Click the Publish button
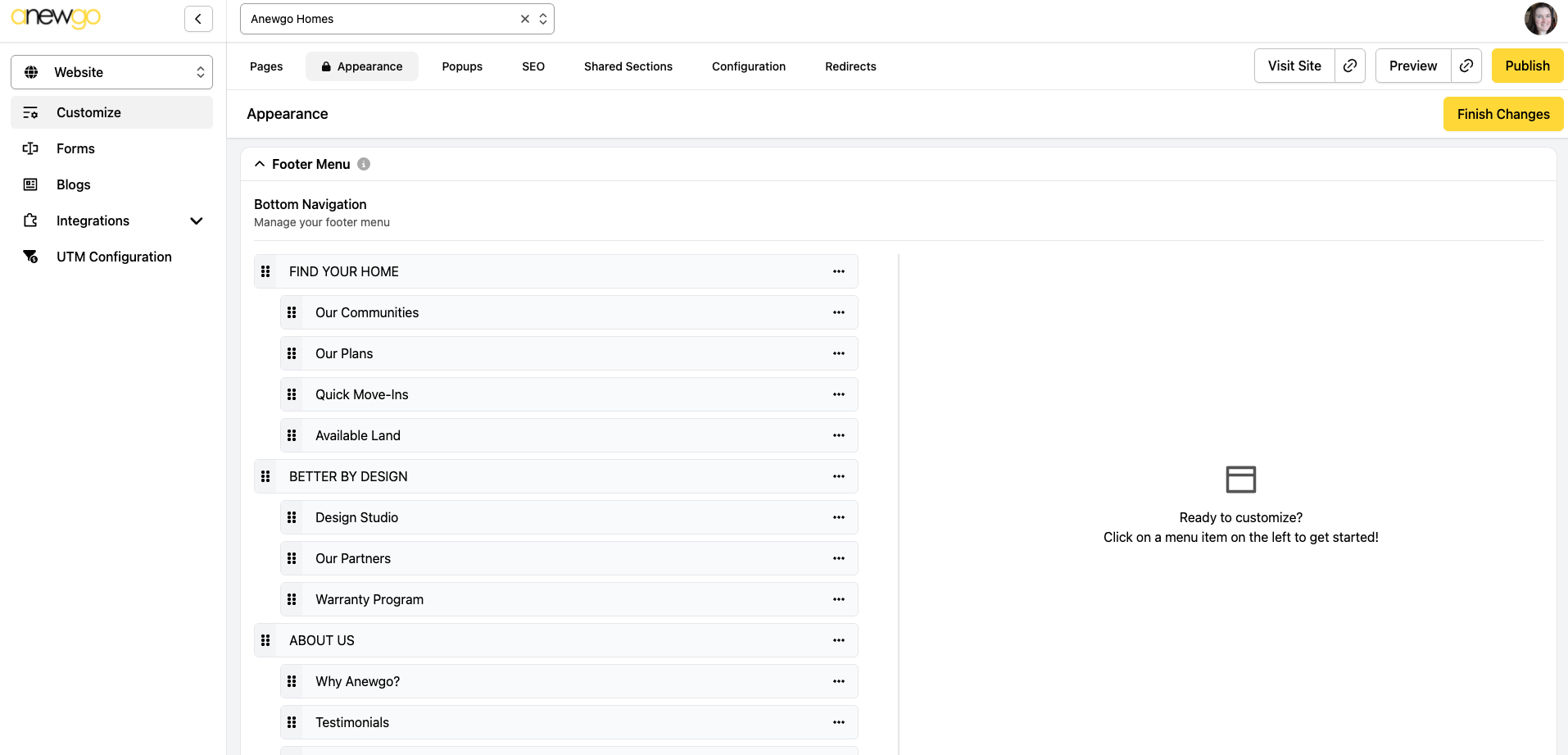The height and width of the screenshot is (755, 1568). (1527, 66)
